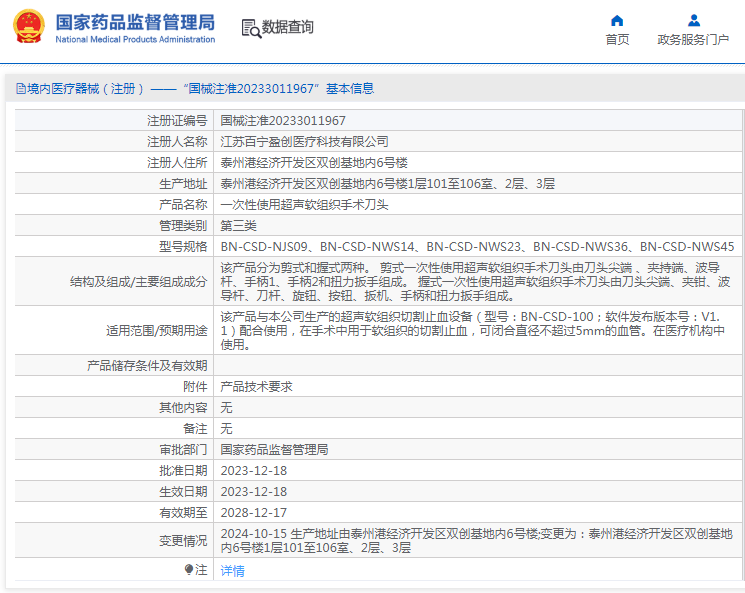Click the 注册人住所 row label
The height and width of the screenshot is (593, 745).
177,163
